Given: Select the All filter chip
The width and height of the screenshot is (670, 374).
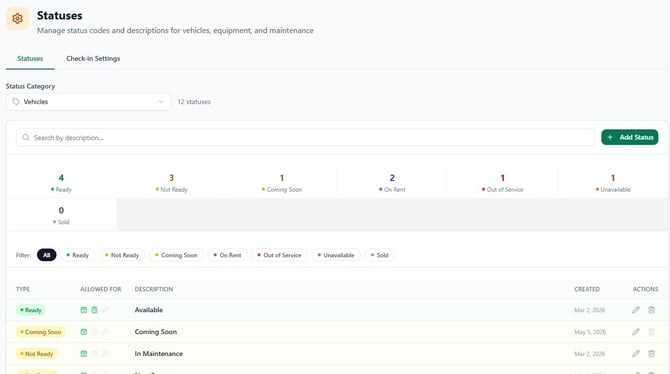Looking at the screenshot, I should pyautogui.click(x=47, y=255).
